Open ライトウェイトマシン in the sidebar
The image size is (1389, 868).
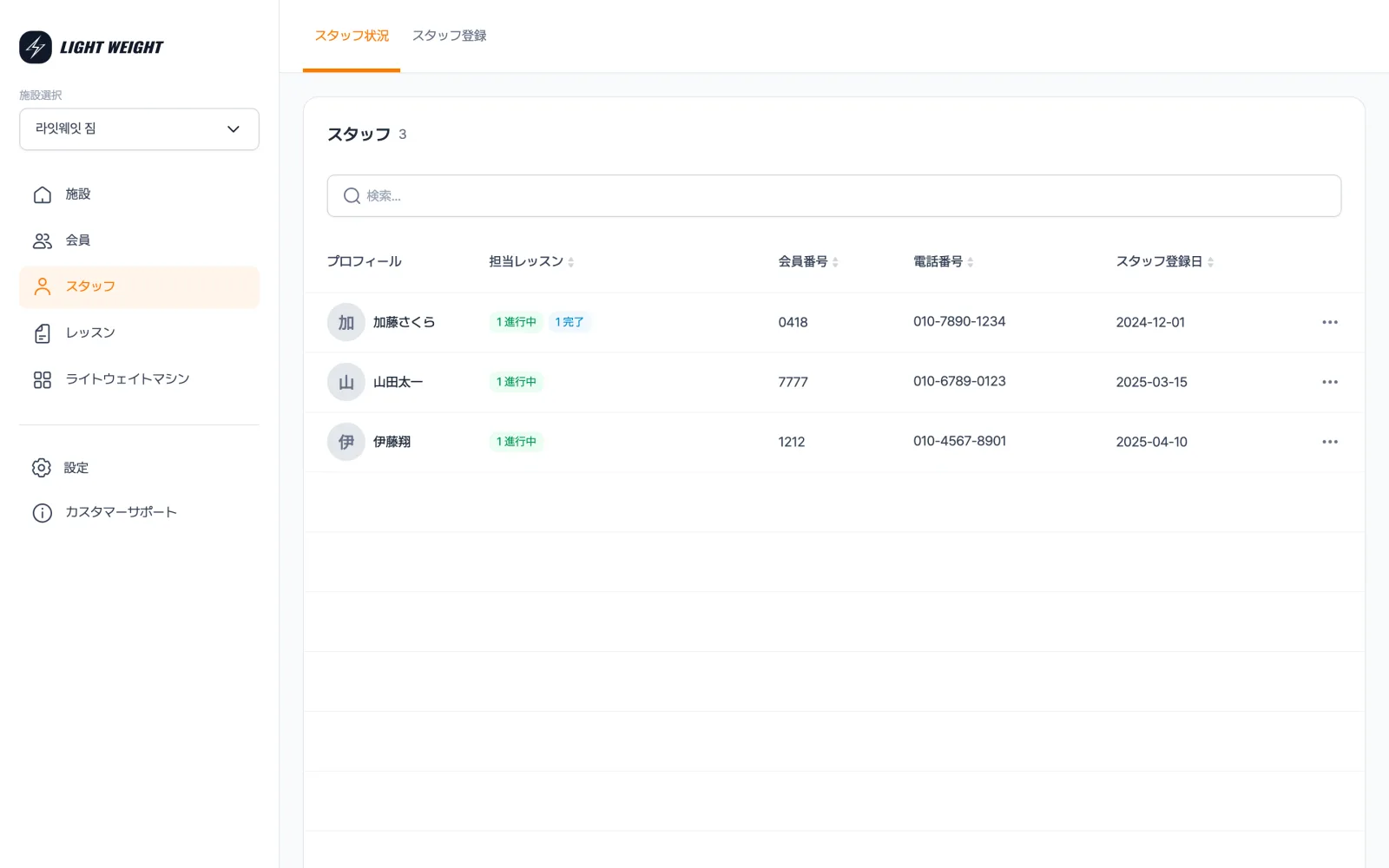click(139, 379)
